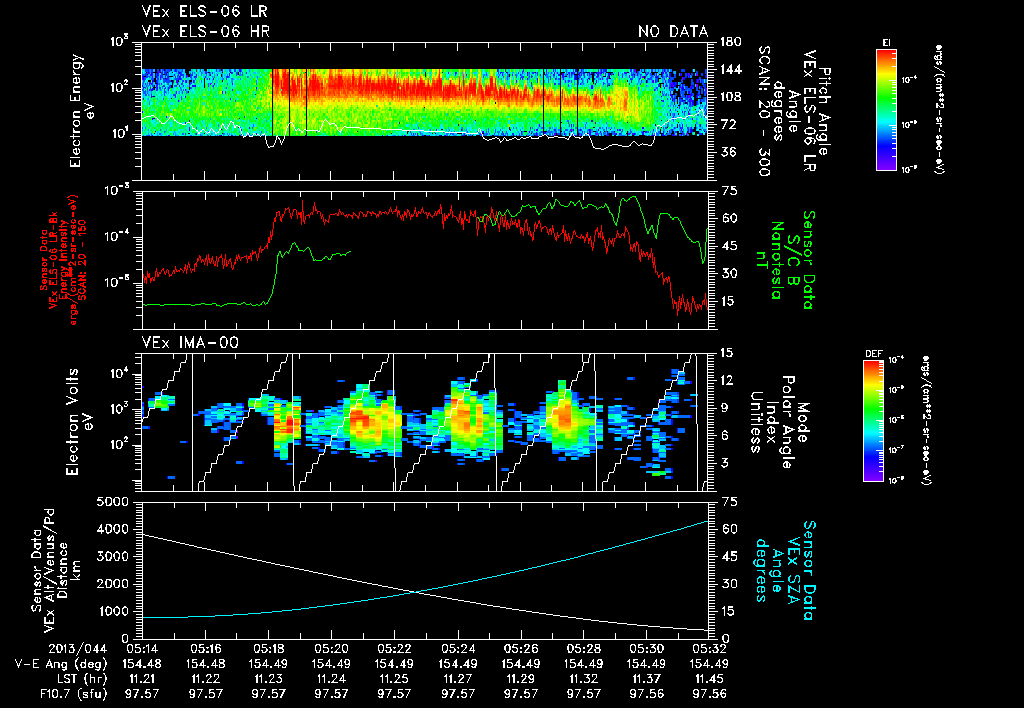
Task: Click the 05:24 time tick label
Action: click(458, 649)
